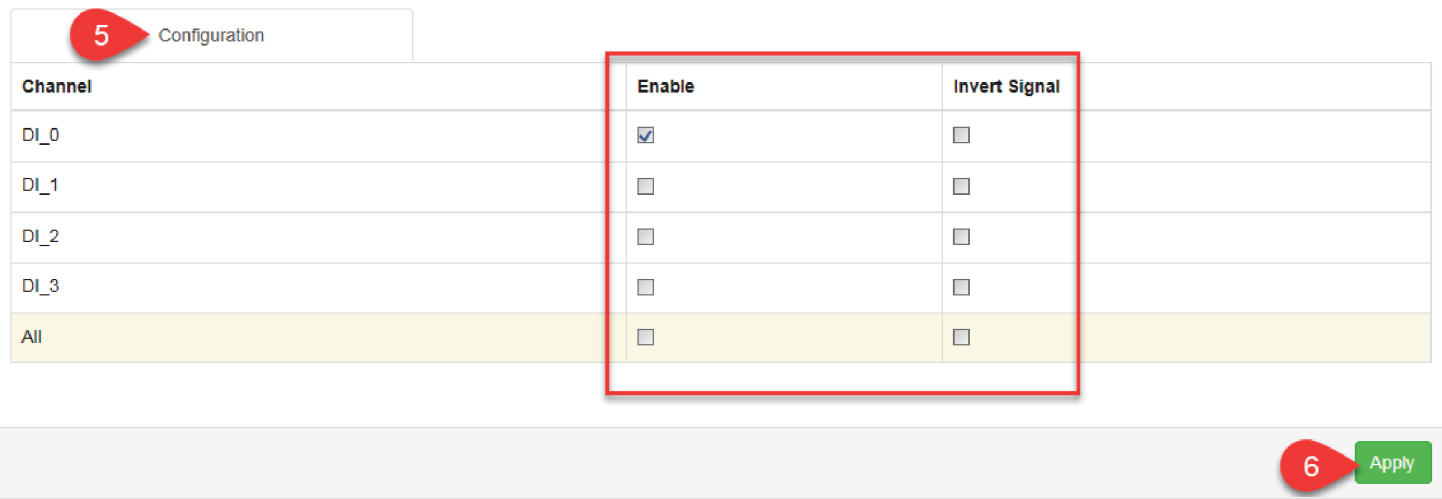Viewport: 1442px width, 499px height.
Task: Enable channel DI_1
Action: click(646, 186)
